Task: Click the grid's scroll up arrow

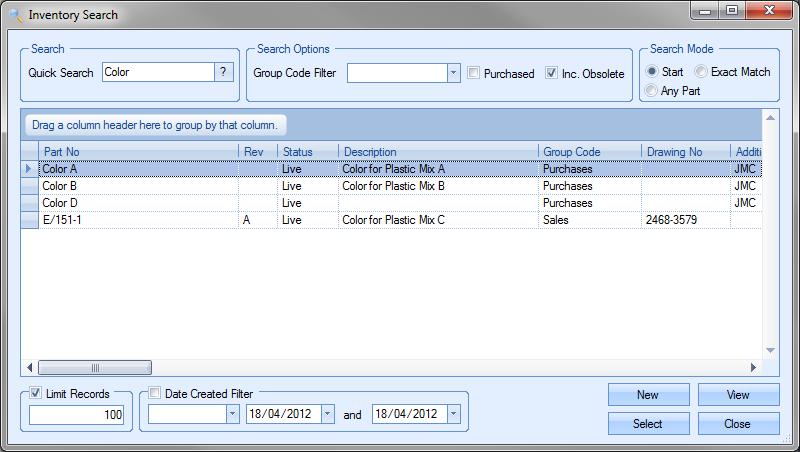Action: tap(770, 117)
